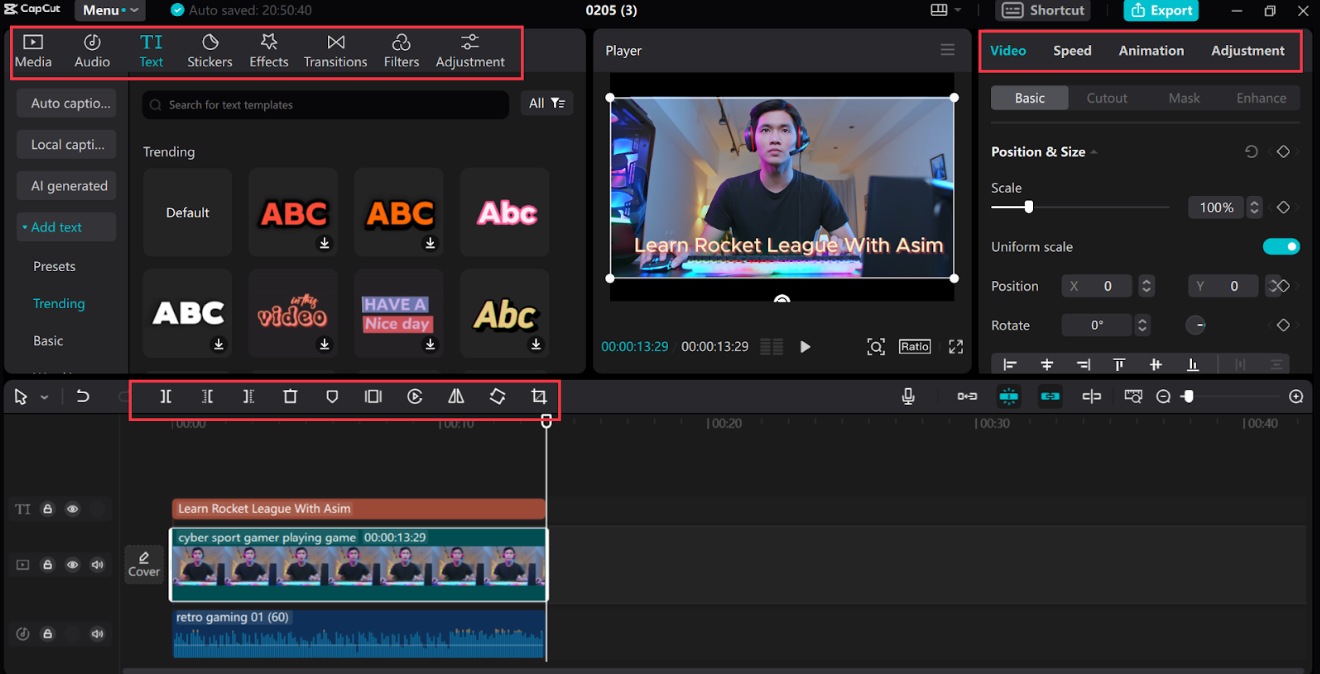Collapse the Add text category
The height and width of the screenshot is (674, 1320).
[x=66, y=227]
